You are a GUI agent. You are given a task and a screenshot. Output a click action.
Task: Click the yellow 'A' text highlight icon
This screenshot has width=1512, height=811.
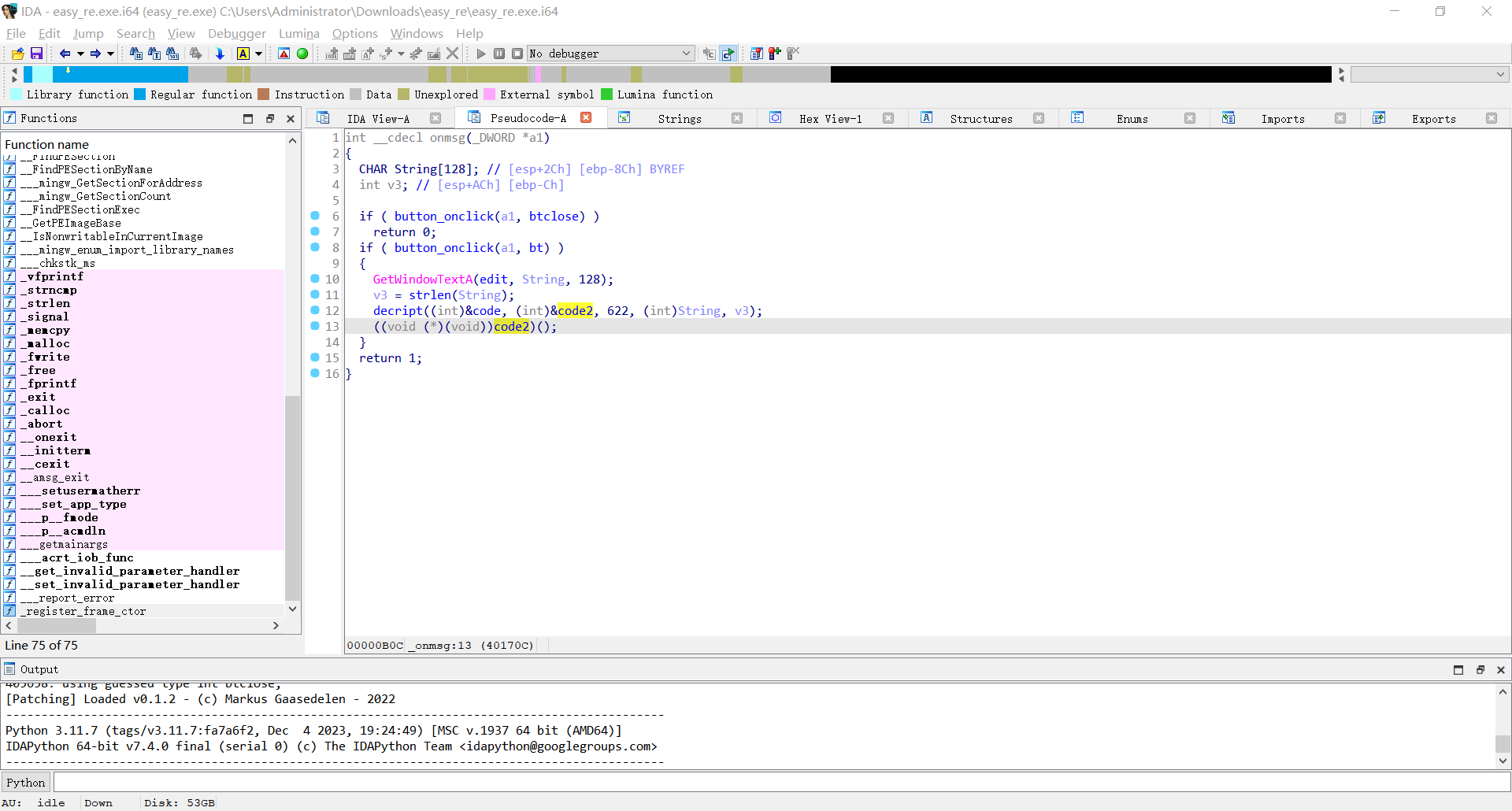pyautogui.click(x=243, y=54)
